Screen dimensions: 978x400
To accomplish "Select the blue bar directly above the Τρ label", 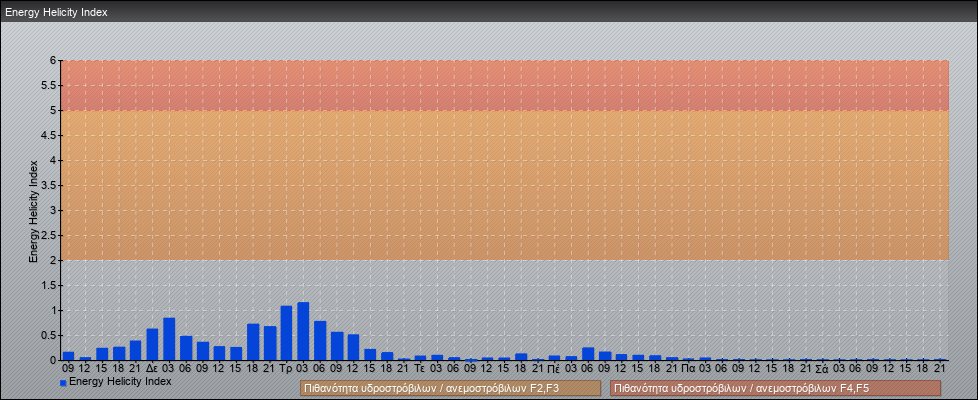I will [x=286, y=333].
